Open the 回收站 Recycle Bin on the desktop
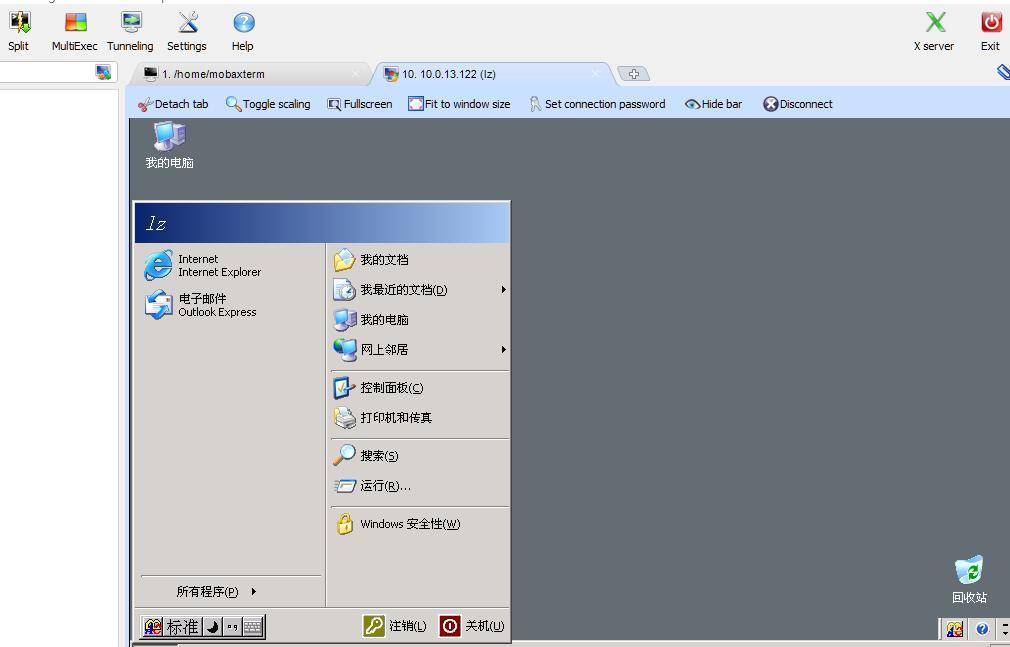The image size is (1010, 647). click(968, 570)
